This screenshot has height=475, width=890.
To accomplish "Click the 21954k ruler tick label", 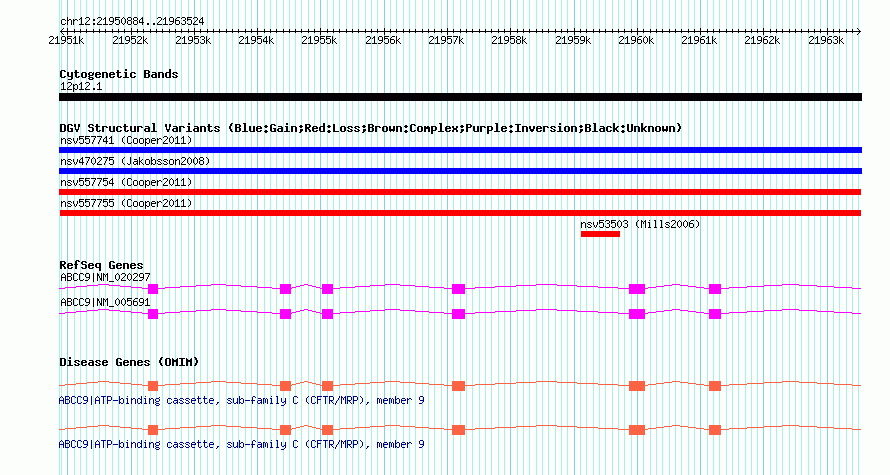I will click(x=256, y=40).
